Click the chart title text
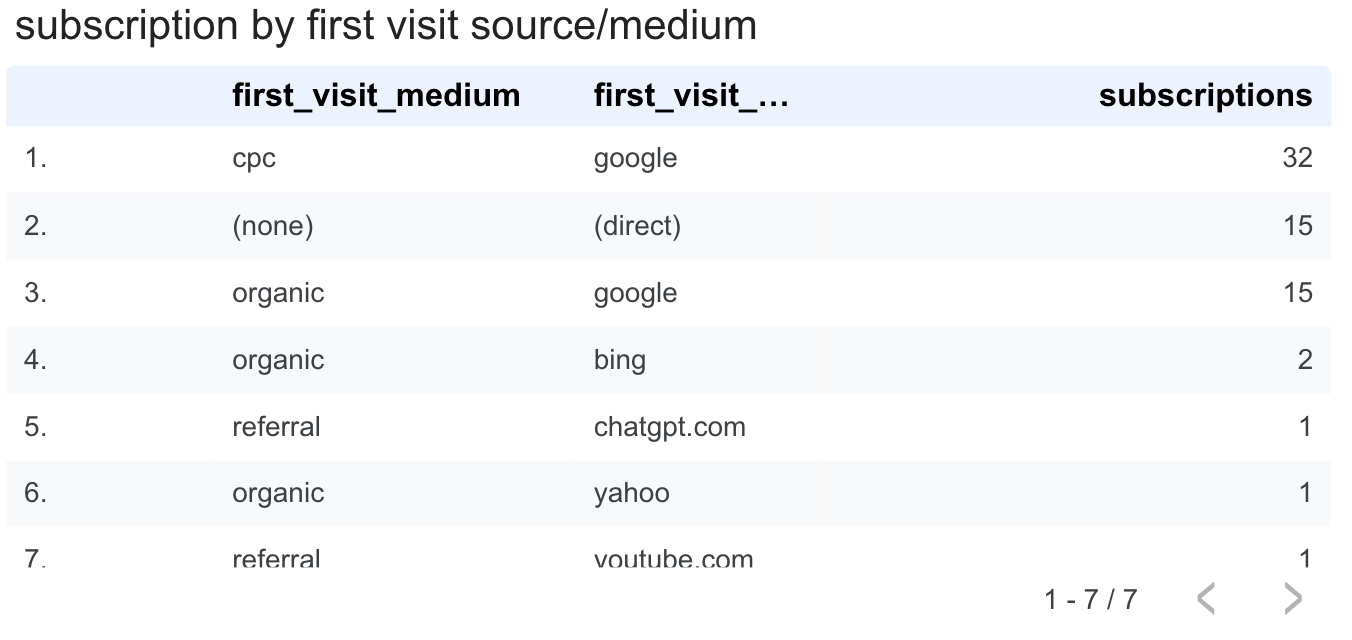 click(x=386, y=25)
